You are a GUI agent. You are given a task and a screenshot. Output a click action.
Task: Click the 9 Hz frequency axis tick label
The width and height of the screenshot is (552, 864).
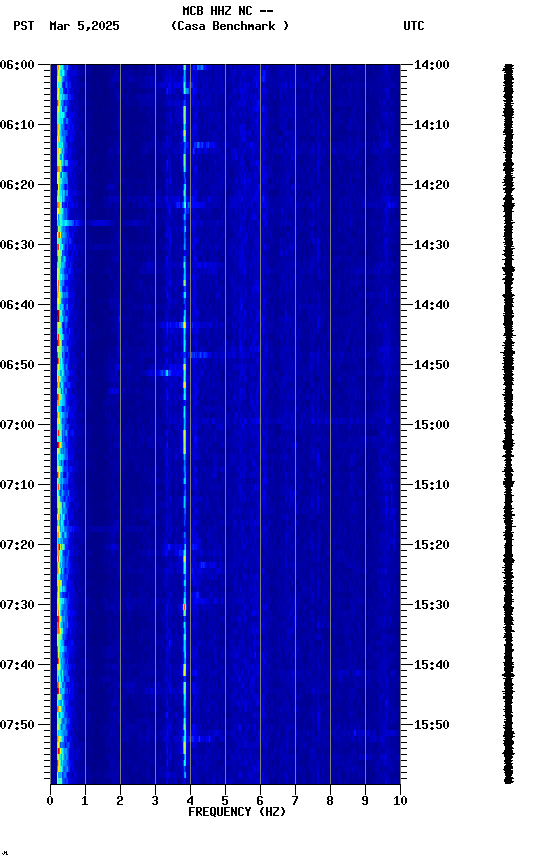[365, 801]
